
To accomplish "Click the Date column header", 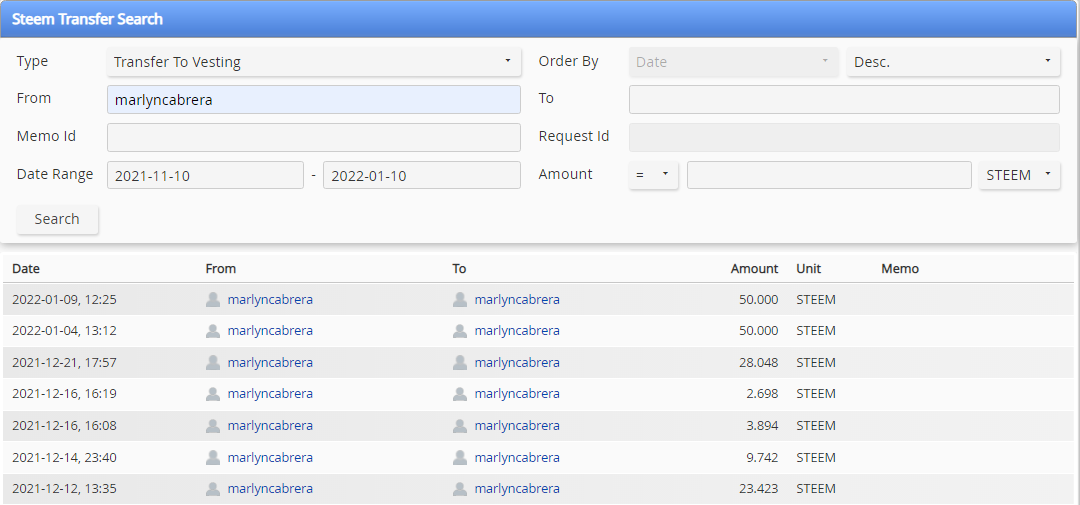I will pos(26,269).
